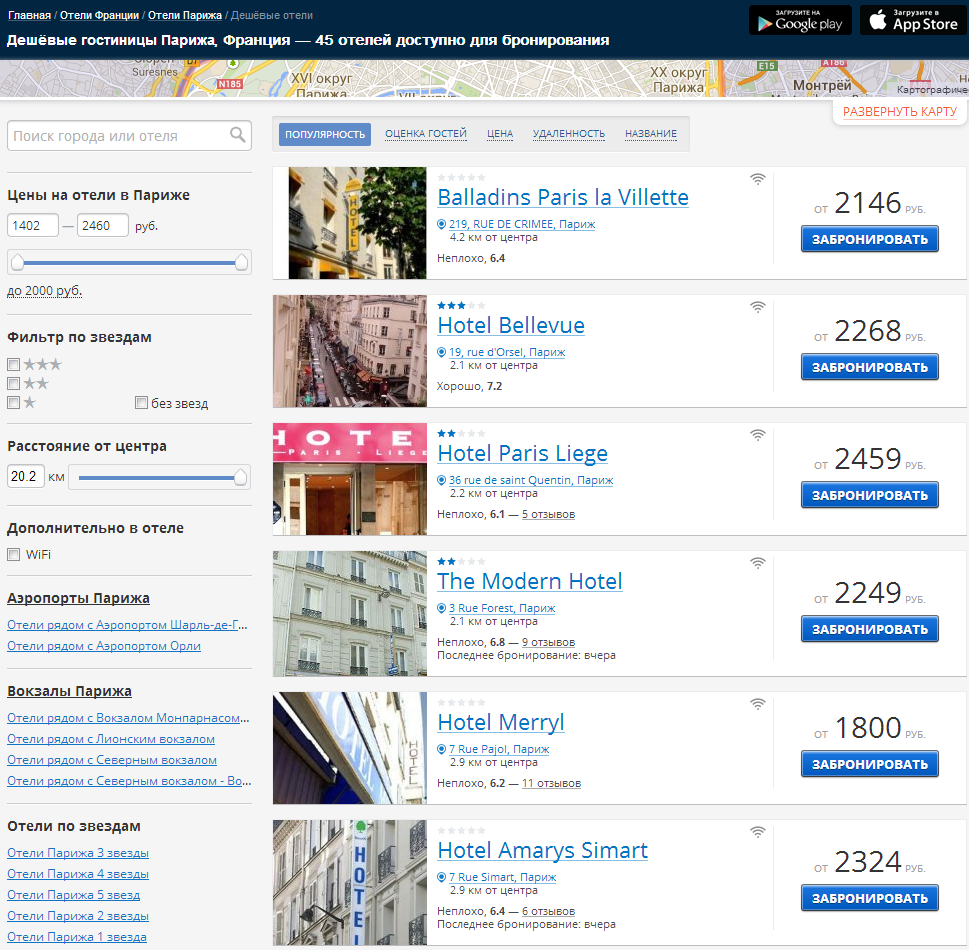Focus the city or hotel search field

coord(129,135)
